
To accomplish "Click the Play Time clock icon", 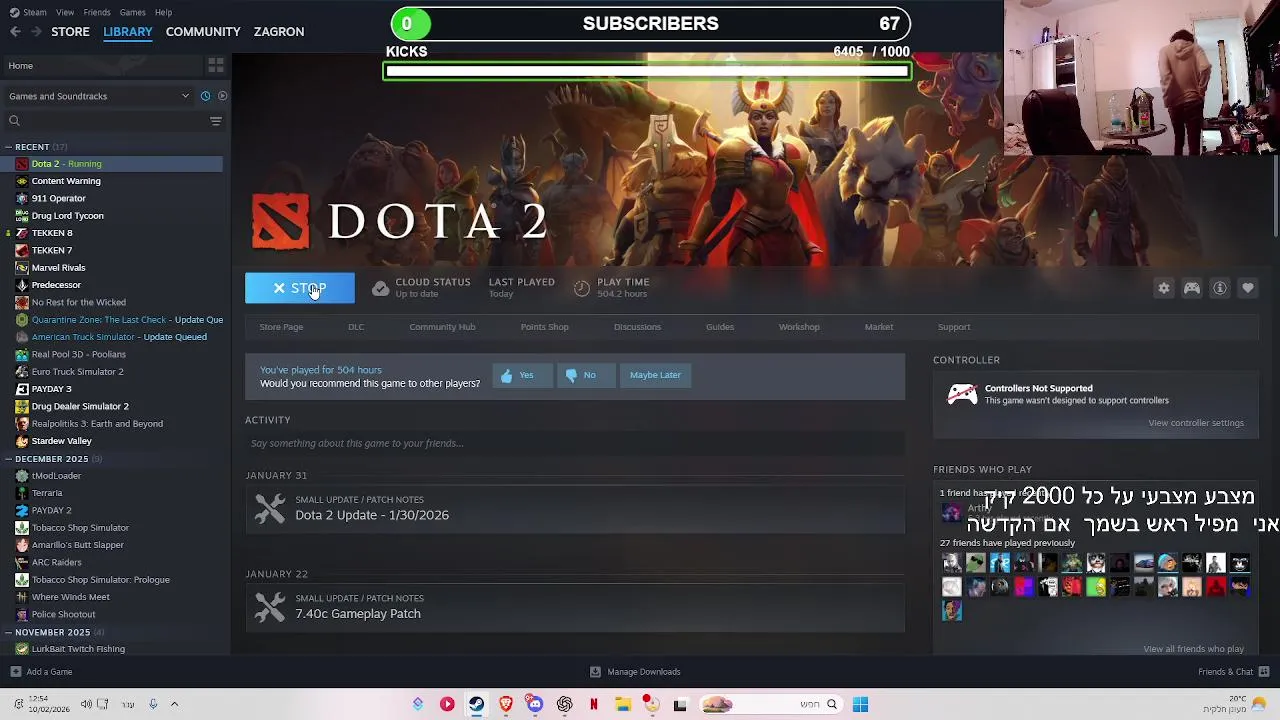I will [x=582, y=288].
